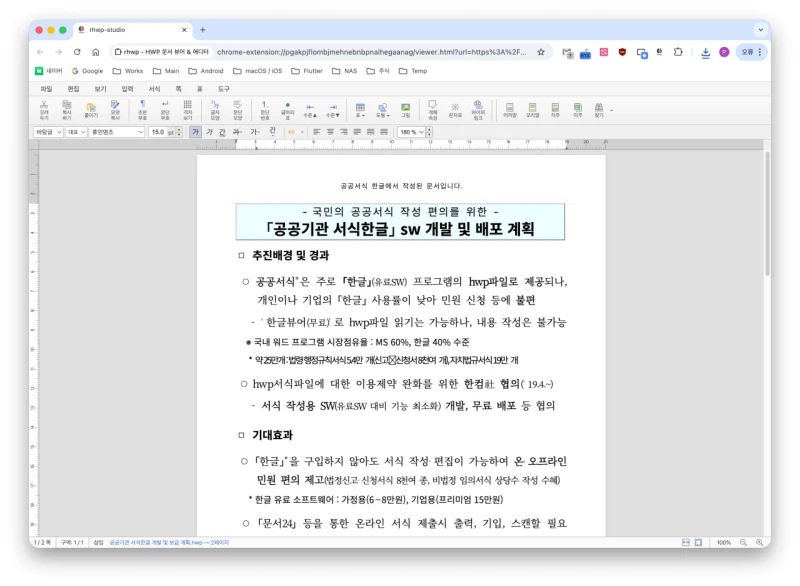This screenshot has width=800, height=586.
Task: Click the level down (수준▼) icon
Action: [333, 110]
